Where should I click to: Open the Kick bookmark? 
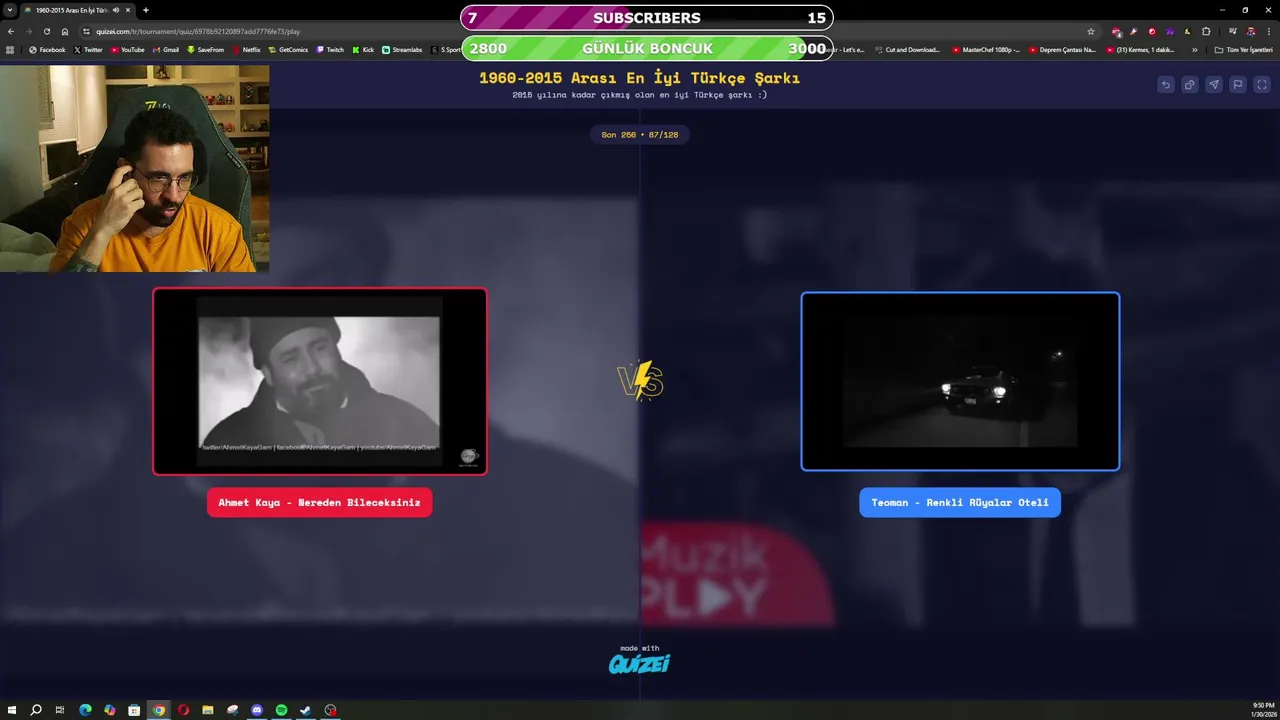363,49
